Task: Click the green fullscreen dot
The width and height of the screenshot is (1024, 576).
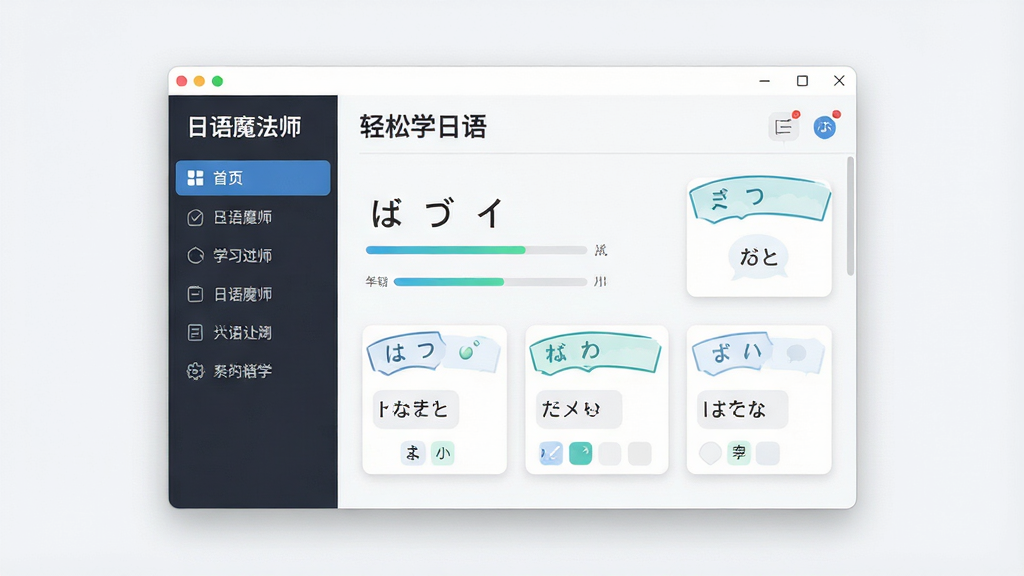Action: (x=217, y=81)
